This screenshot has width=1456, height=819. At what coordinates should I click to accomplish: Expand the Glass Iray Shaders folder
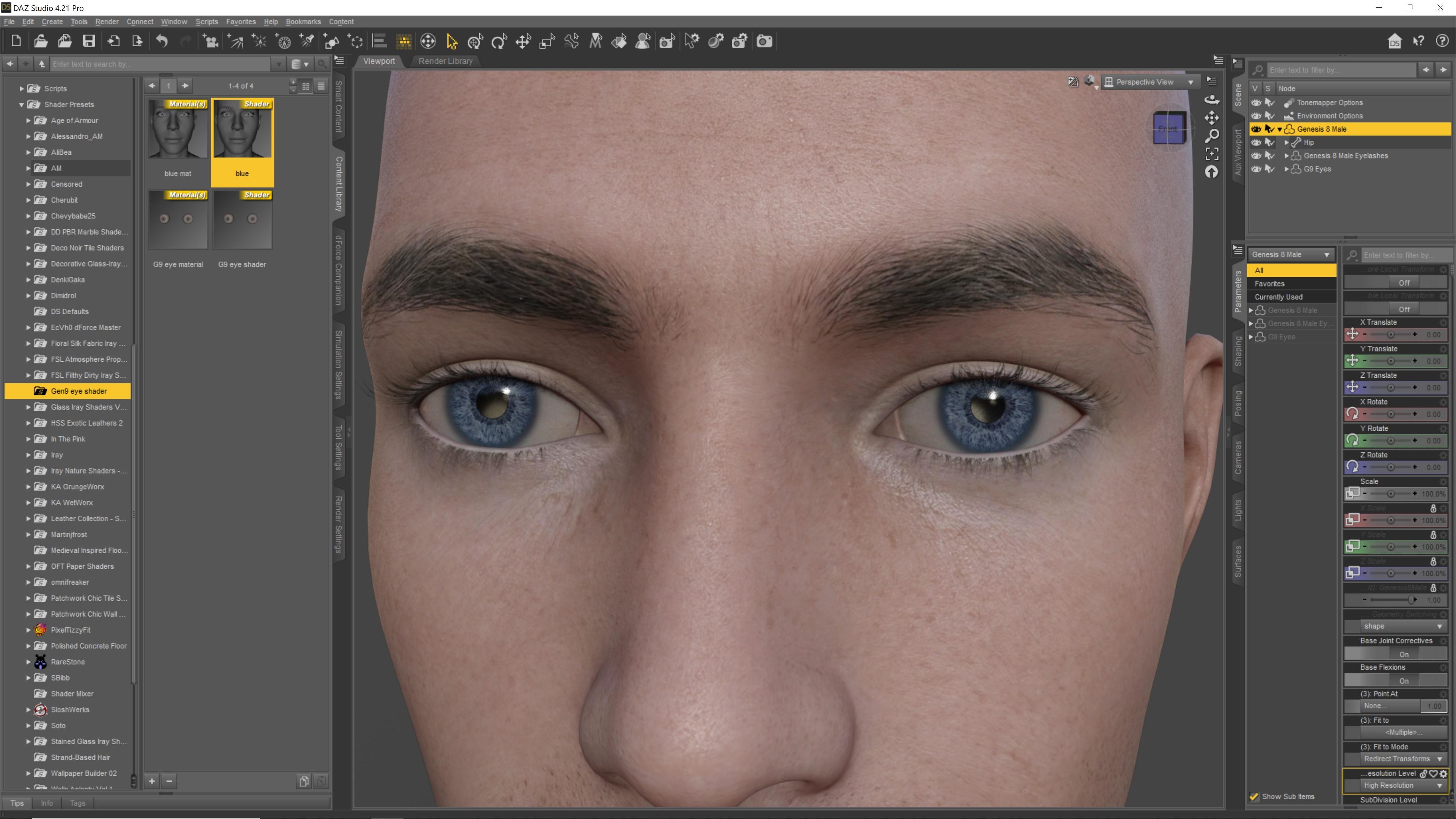[x=28, y=407]
